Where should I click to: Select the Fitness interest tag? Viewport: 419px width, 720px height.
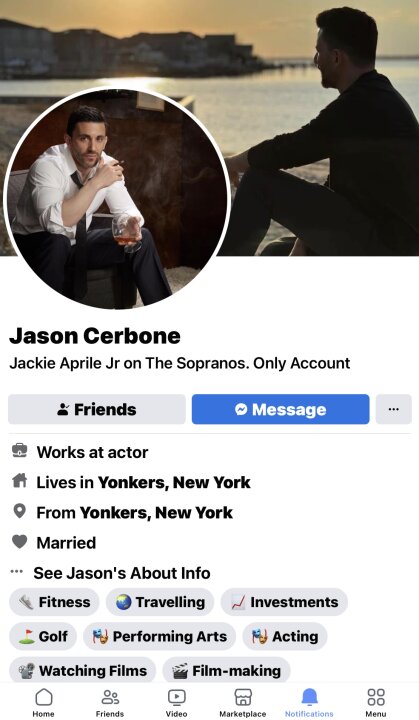[54, 602]
